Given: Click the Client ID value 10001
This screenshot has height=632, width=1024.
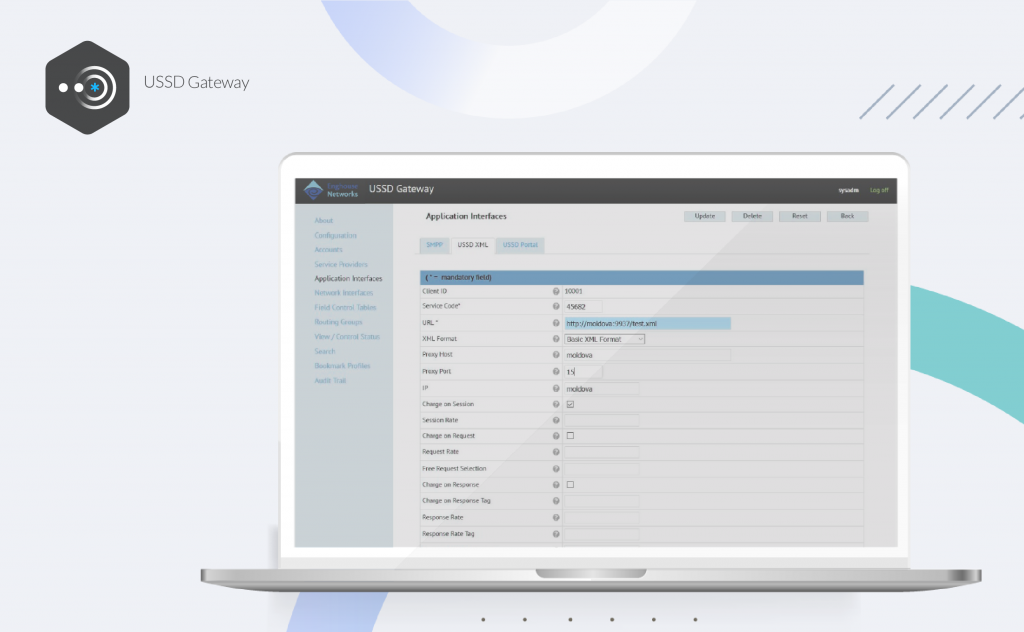Looking at the screenshot, I should (x=573, y=291).
